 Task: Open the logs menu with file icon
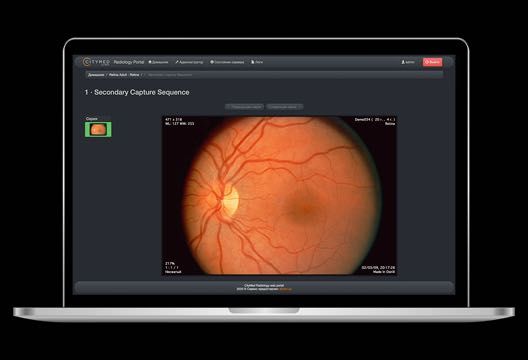point(257,62)
